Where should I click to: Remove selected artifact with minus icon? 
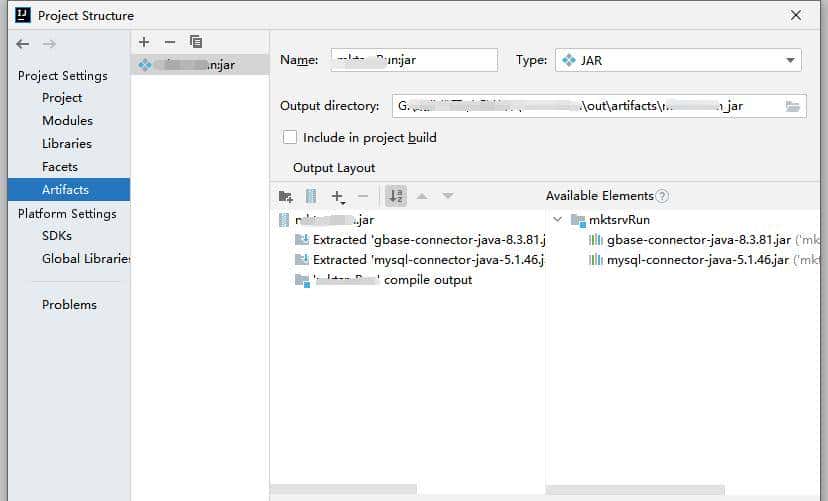coord(170,42)
